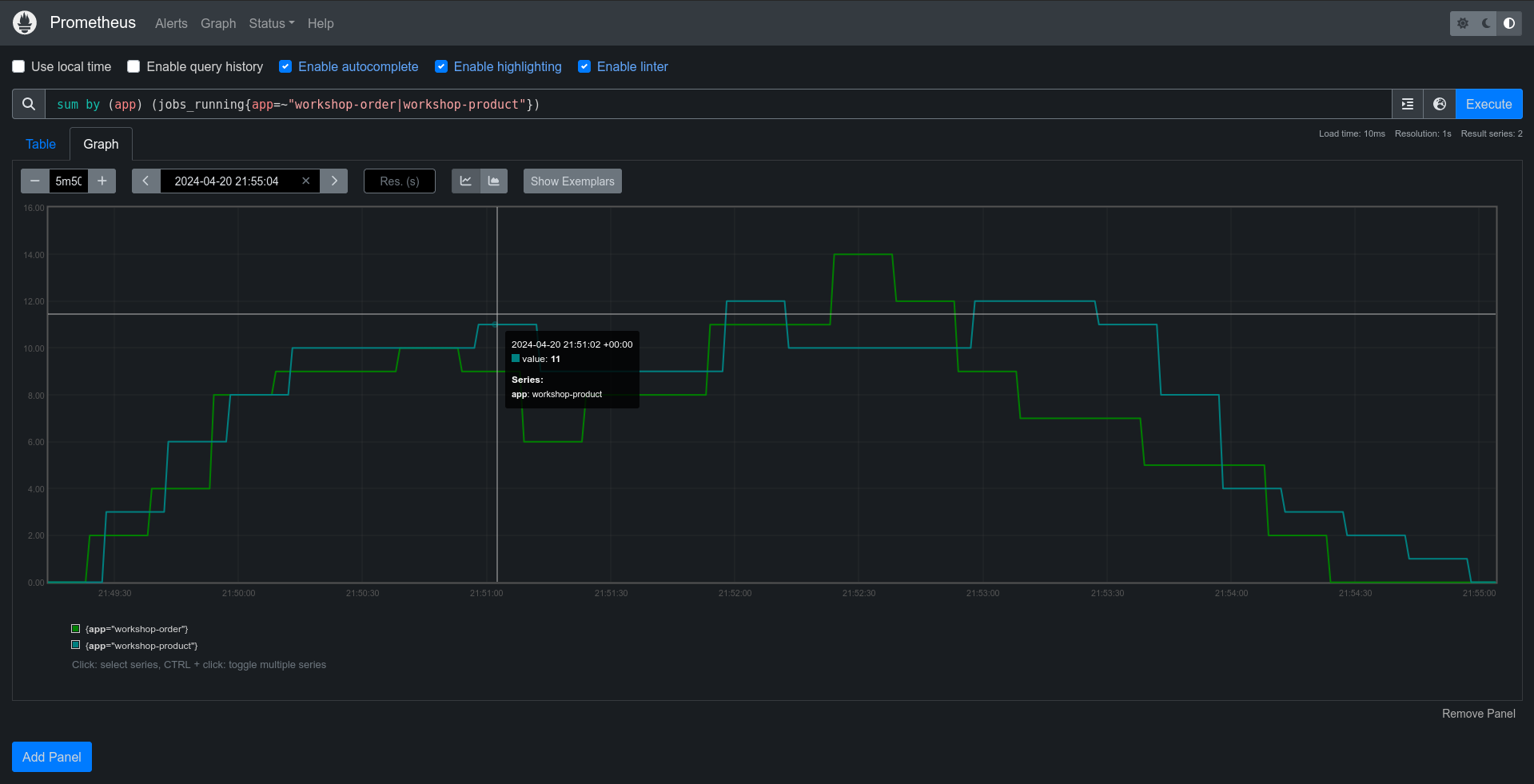
Task: Switch to light theme via the sun icon
Action: click(x=1463, y=23)
